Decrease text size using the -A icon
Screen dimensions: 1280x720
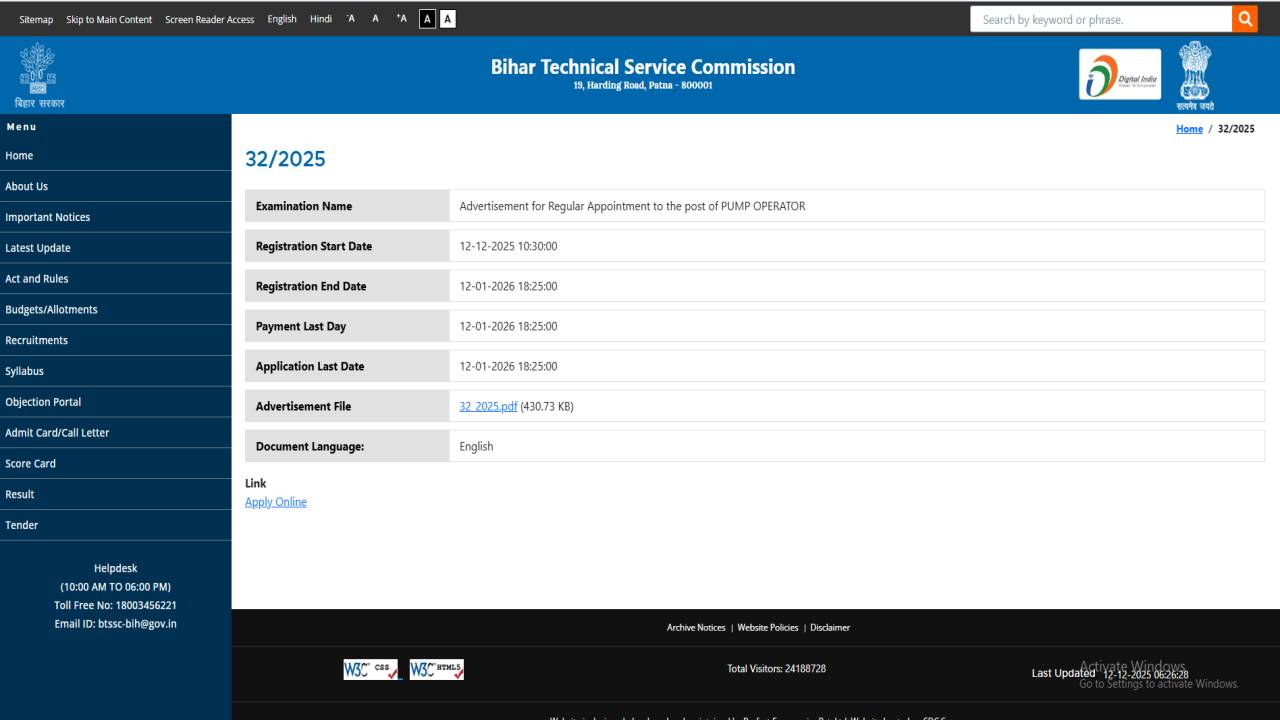click(350, 18)
